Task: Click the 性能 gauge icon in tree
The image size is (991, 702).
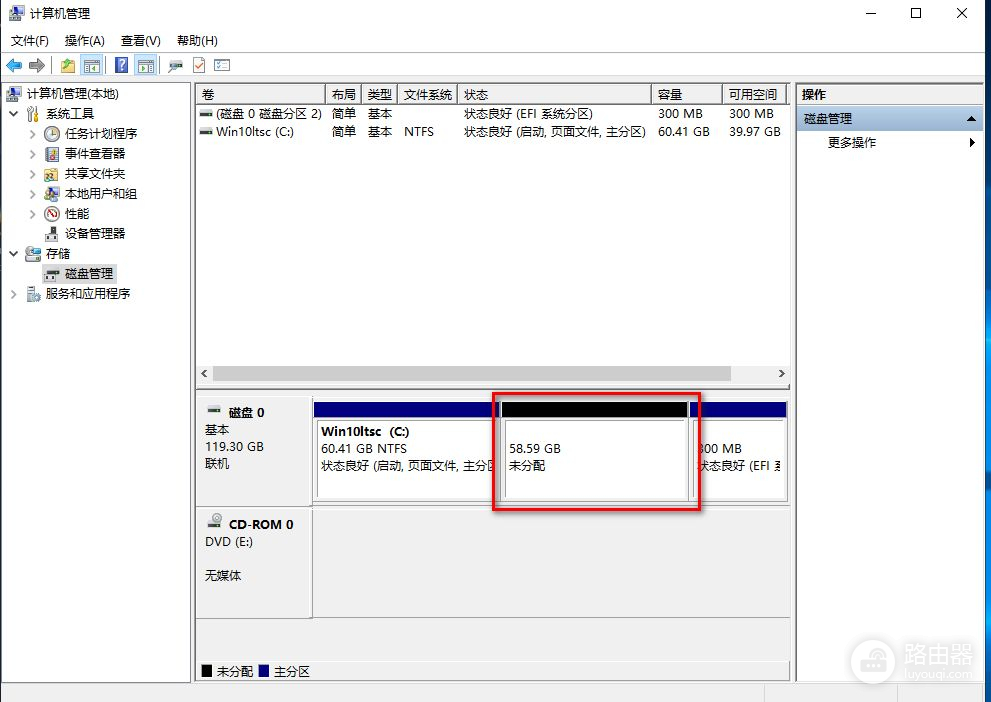Action: (52, 214)
